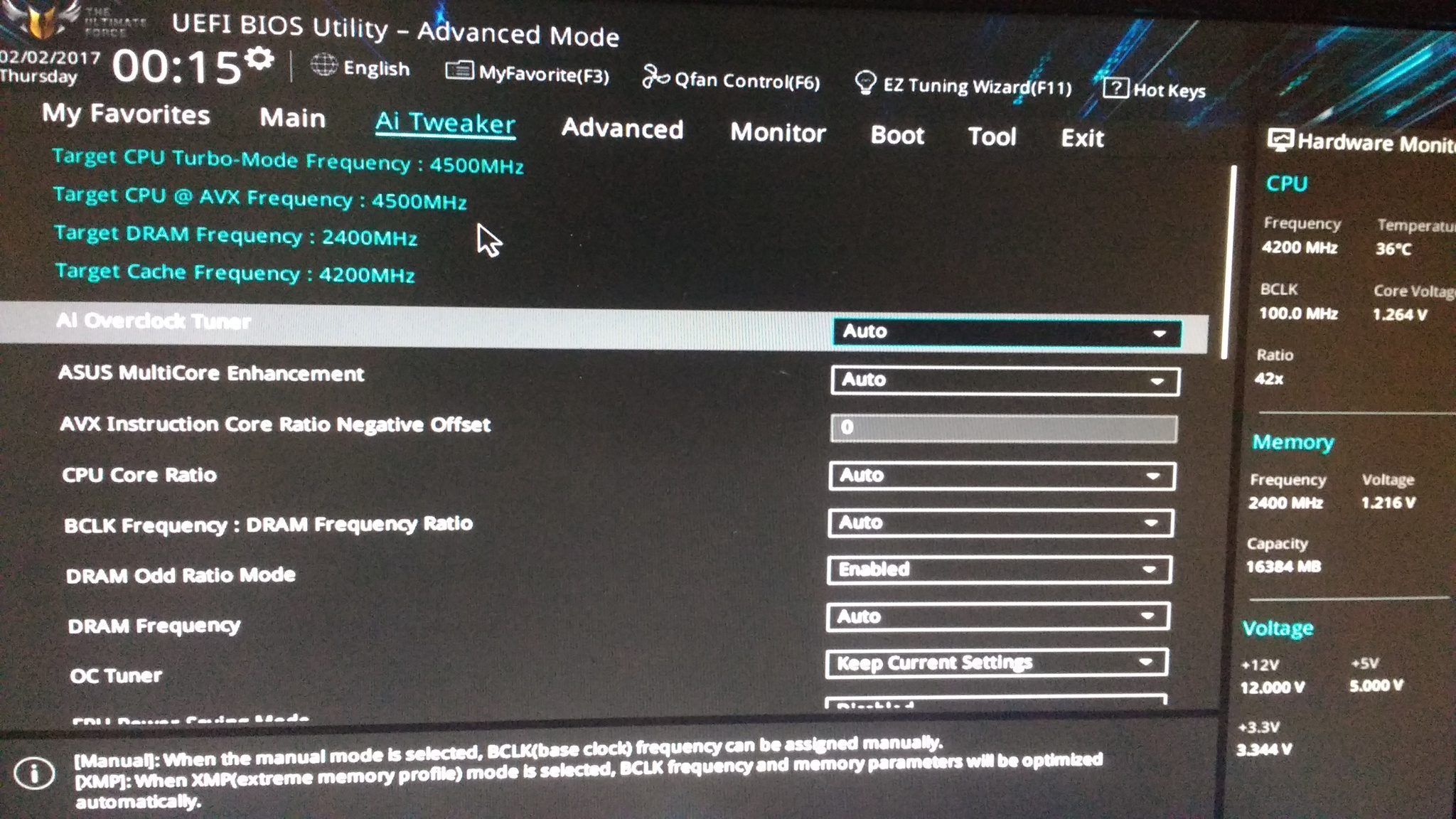This screenshot has width=1456, height=819.
Task: Select OC Tuner label
Action: (115, 675)
